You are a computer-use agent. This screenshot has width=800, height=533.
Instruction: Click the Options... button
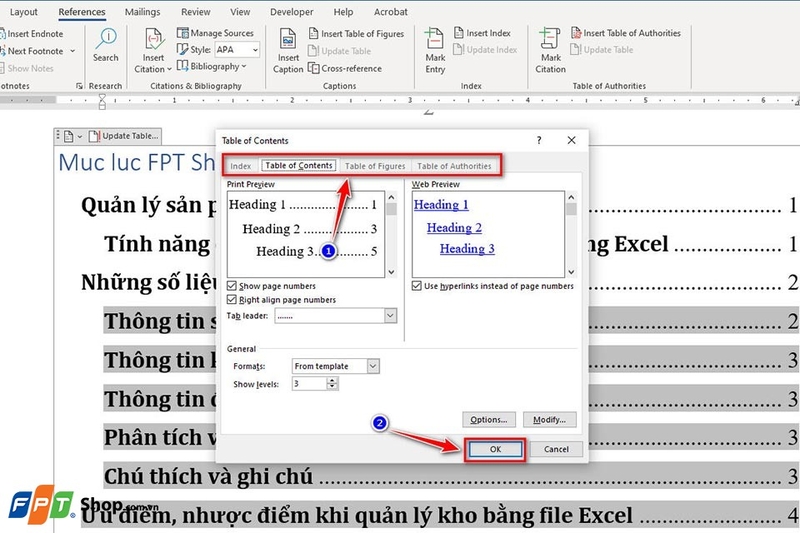489,420
